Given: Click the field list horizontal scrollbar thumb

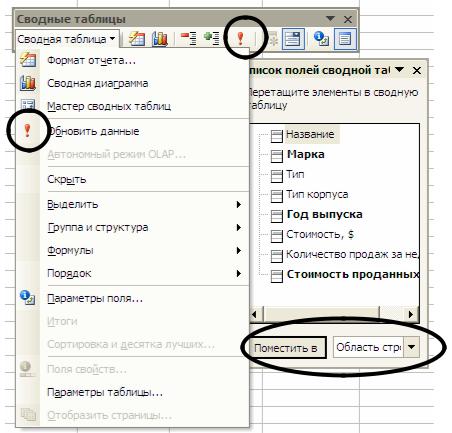Looking at the screenshot, I should 322,314.
